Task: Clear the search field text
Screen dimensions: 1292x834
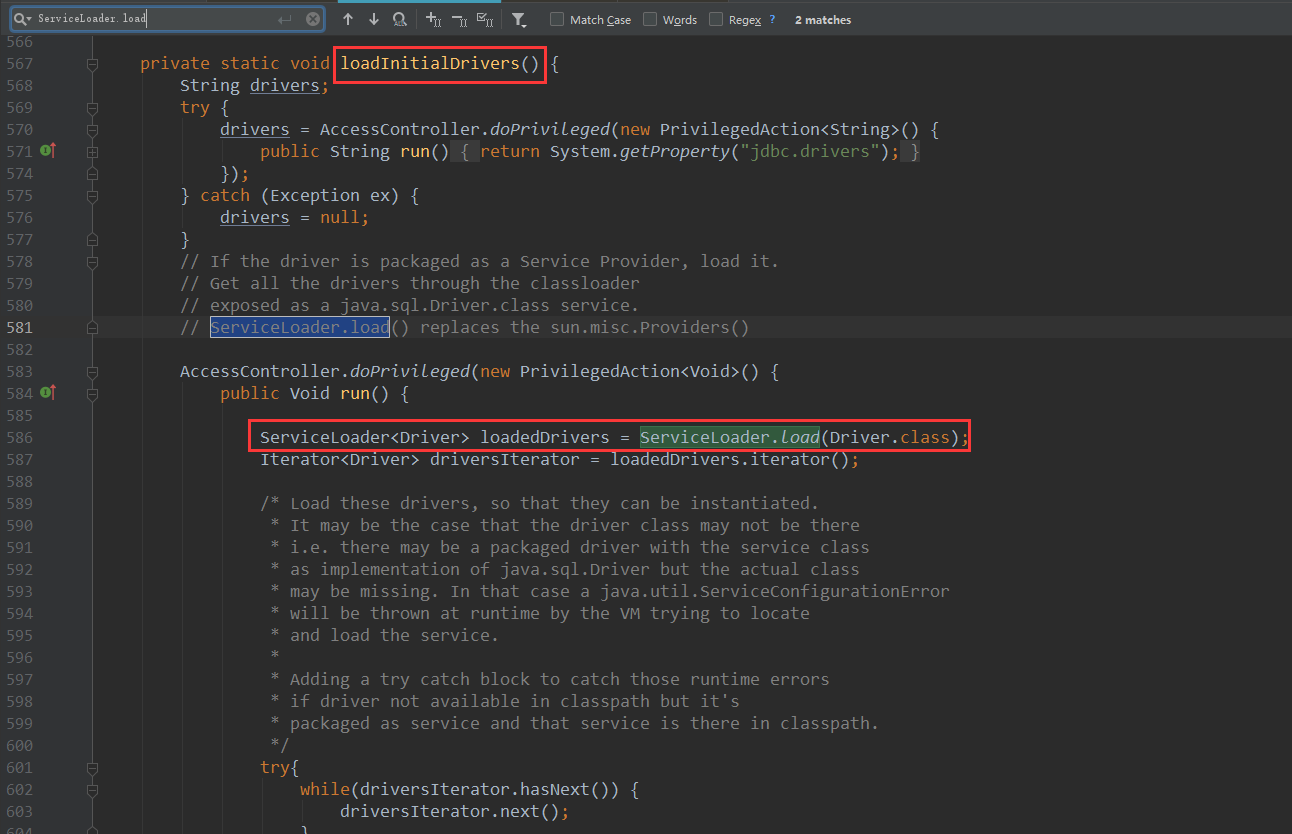Action: (313, 19)
